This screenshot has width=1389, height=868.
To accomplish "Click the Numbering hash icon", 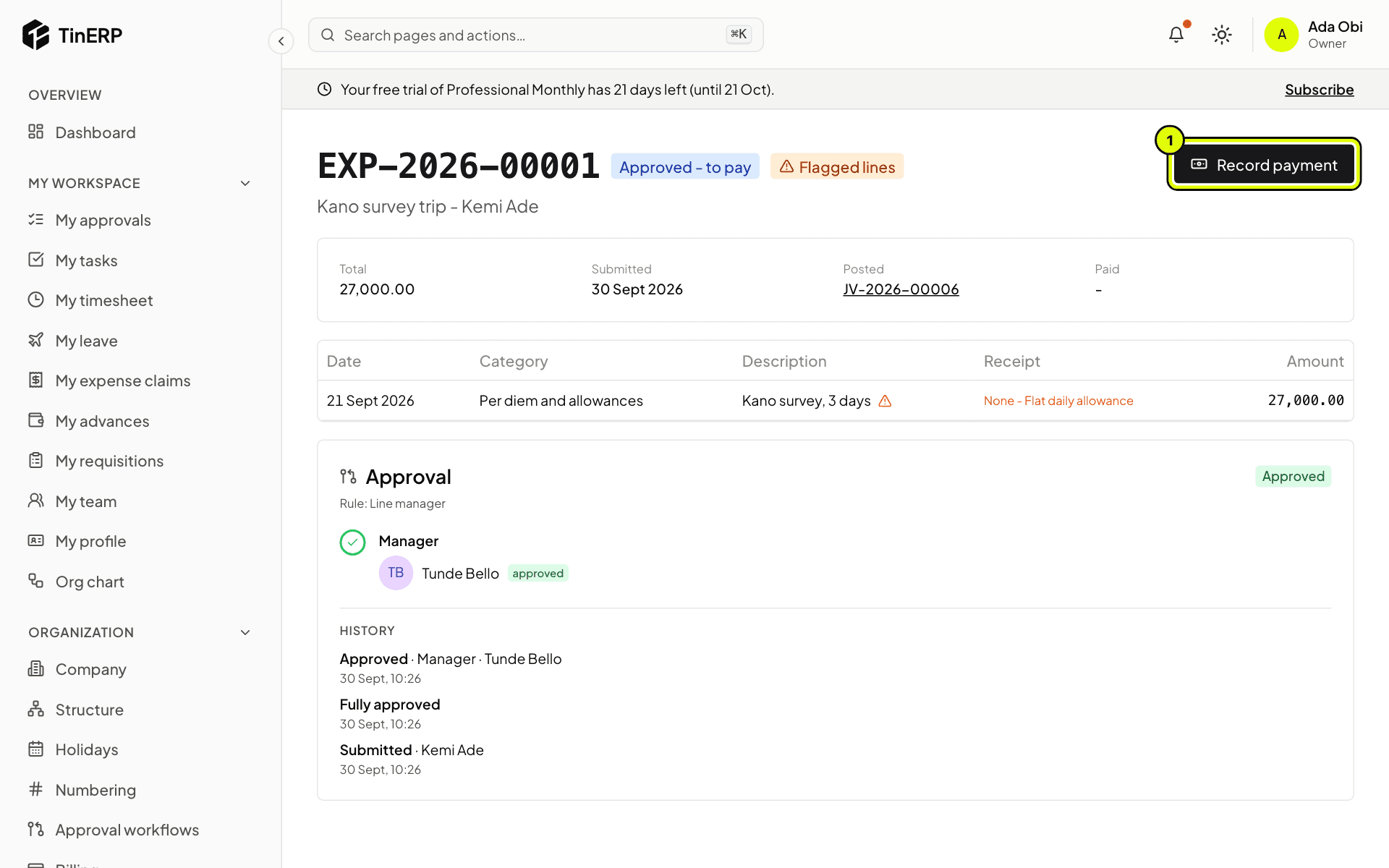I will [35, 789].
